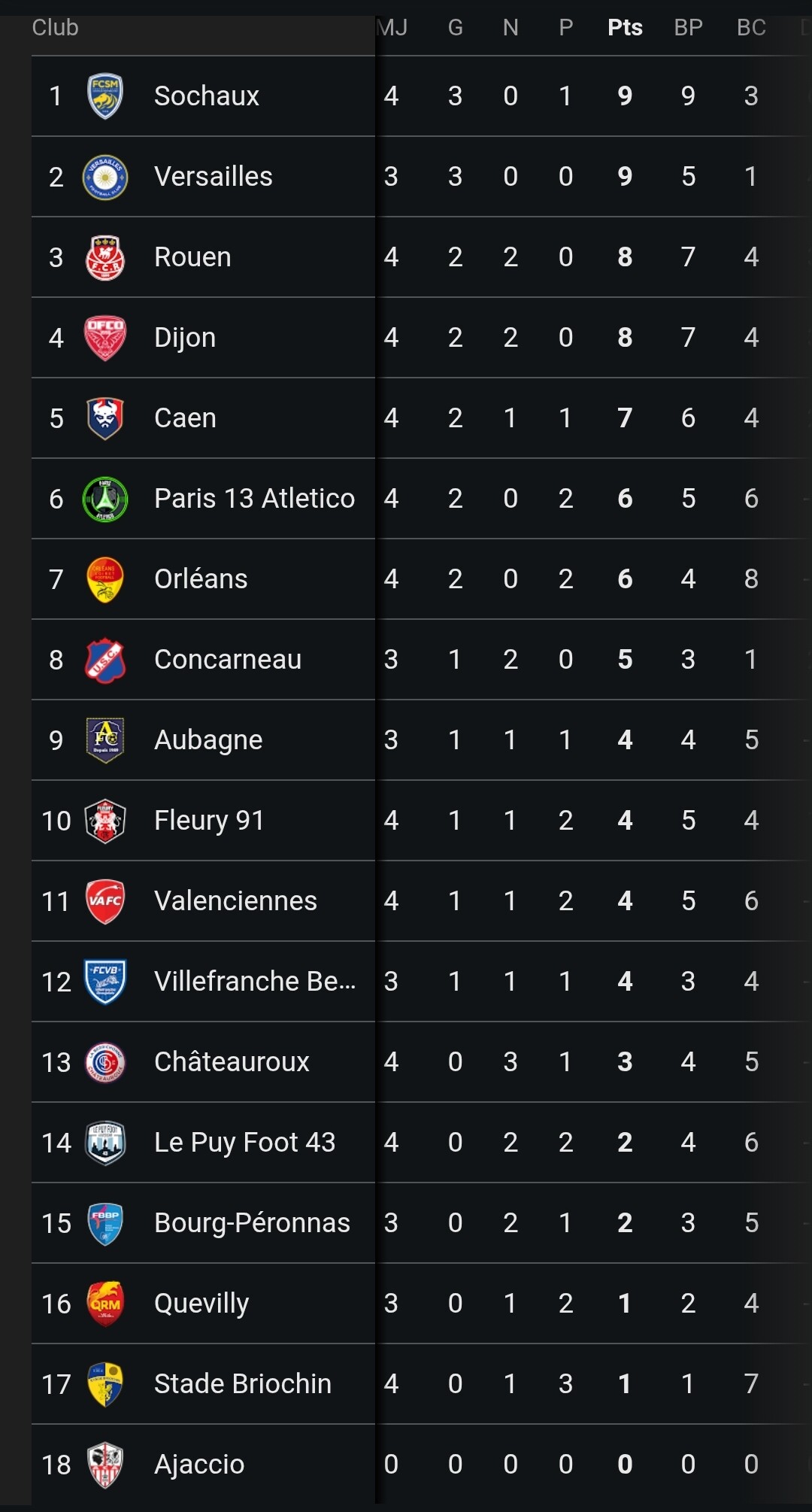Select the Ajaccio club crest

(x=105, y=1465)
